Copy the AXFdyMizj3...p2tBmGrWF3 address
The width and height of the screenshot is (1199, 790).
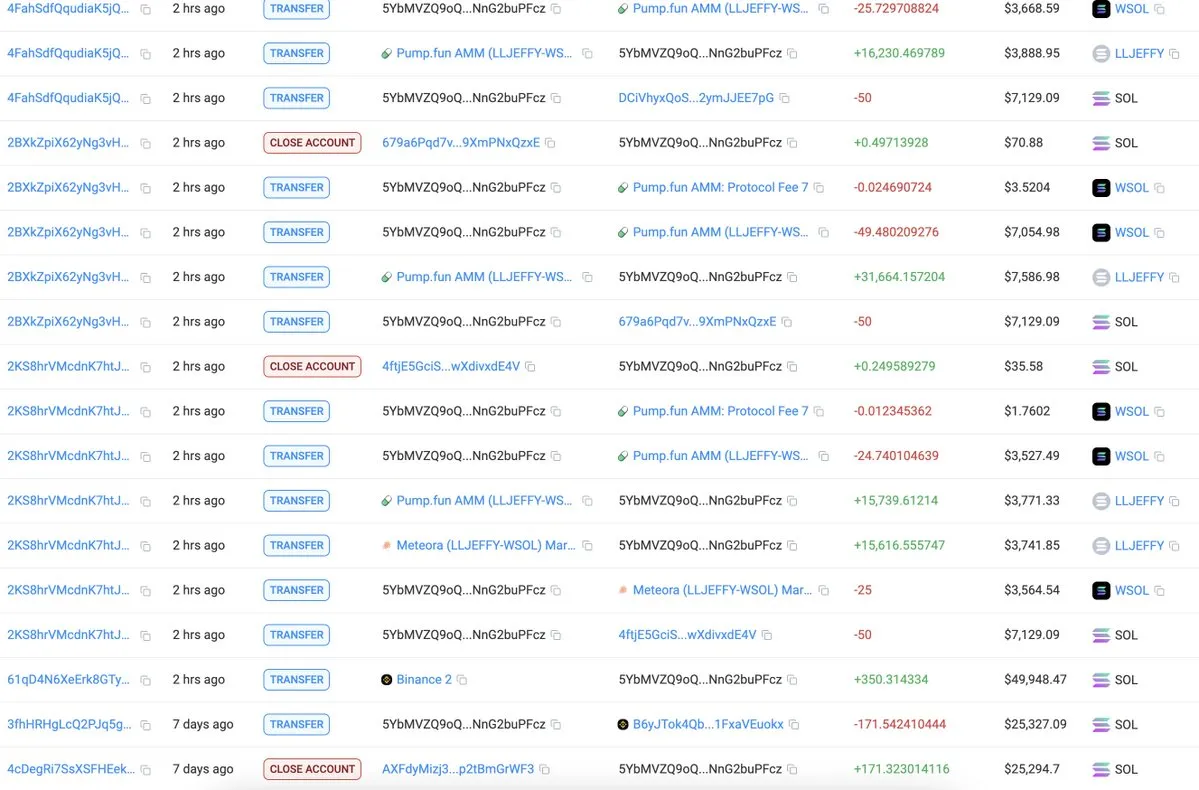coord(544,769)
